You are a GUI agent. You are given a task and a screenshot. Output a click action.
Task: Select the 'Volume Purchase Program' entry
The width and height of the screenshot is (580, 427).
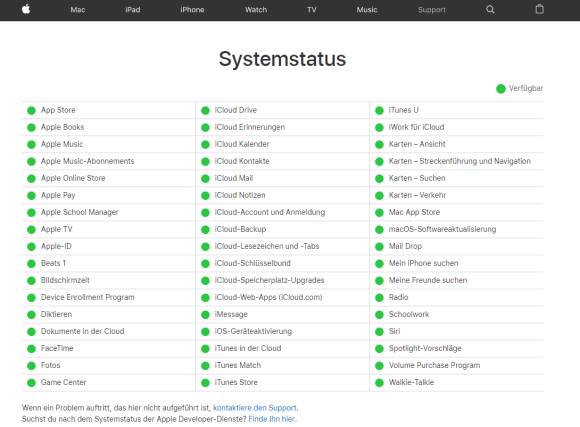434,365
